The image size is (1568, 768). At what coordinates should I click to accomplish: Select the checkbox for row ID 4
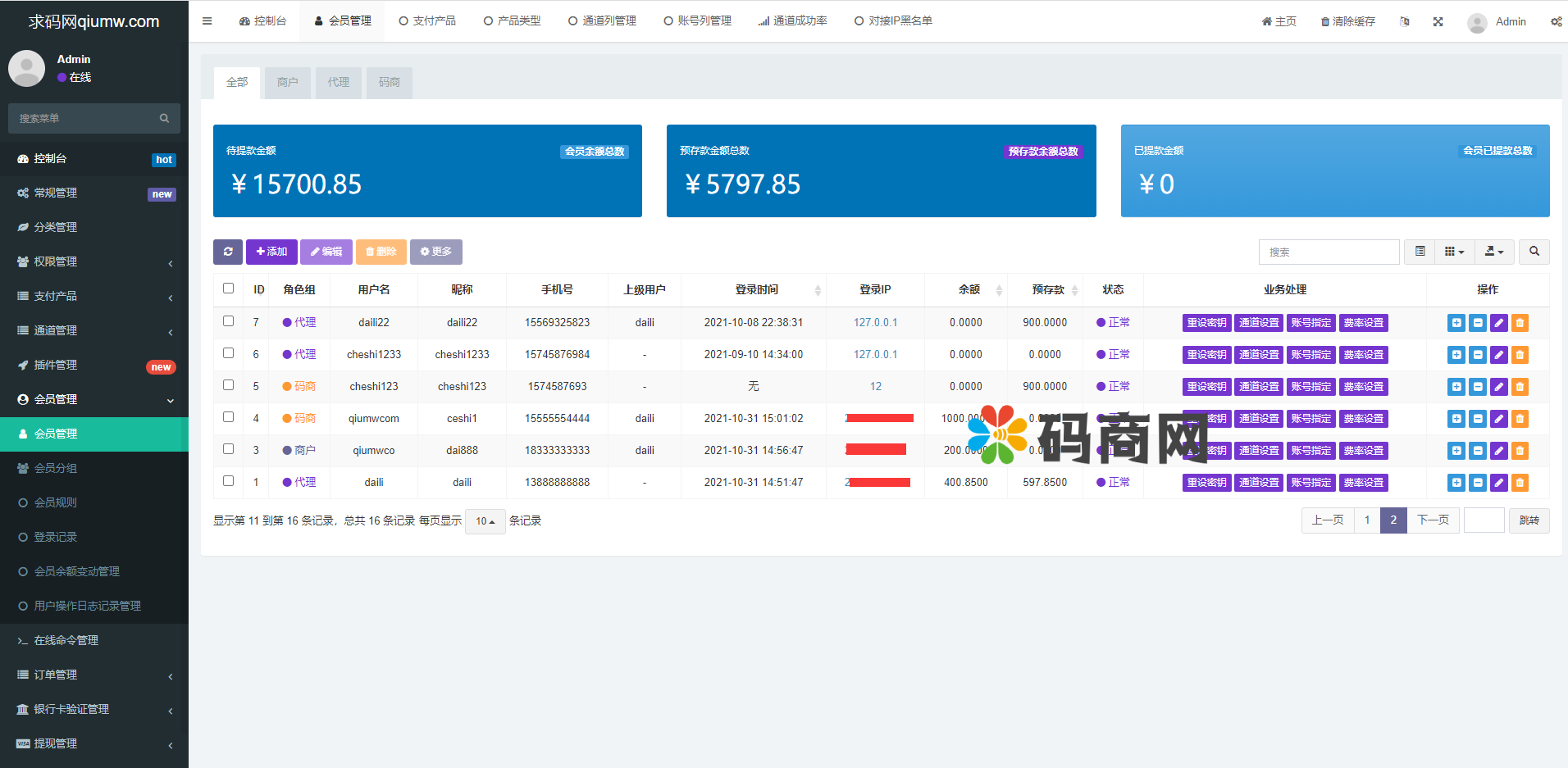228,417
